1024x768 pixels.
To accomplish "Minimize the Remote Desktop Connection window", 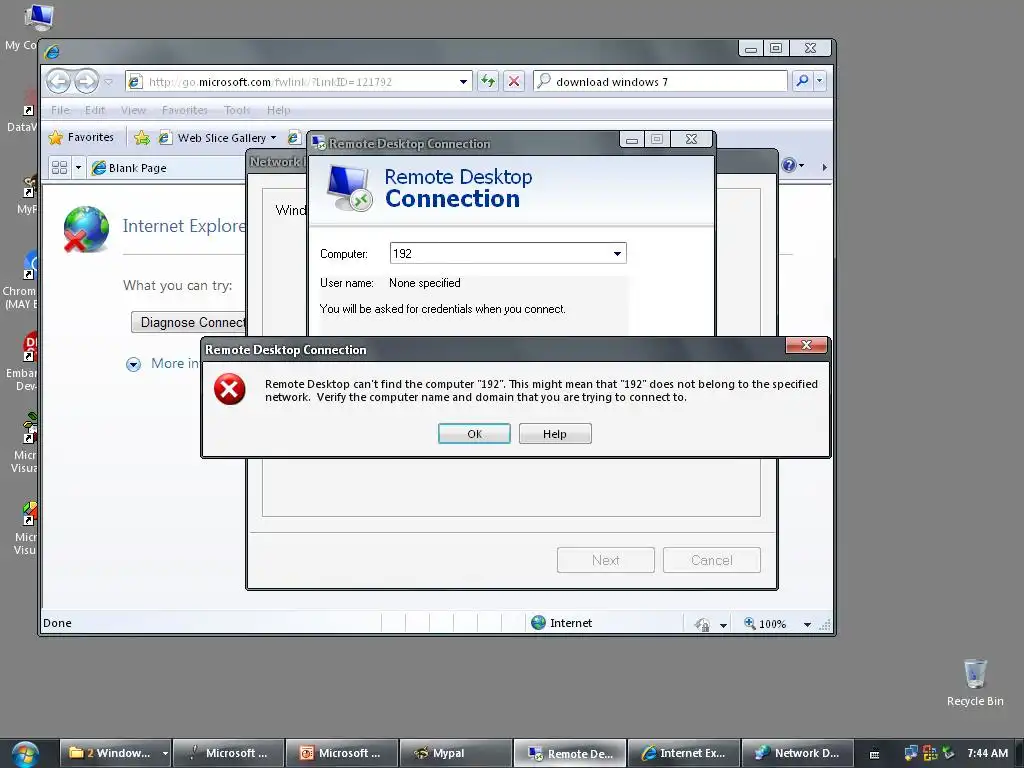I will pos(632,139).
